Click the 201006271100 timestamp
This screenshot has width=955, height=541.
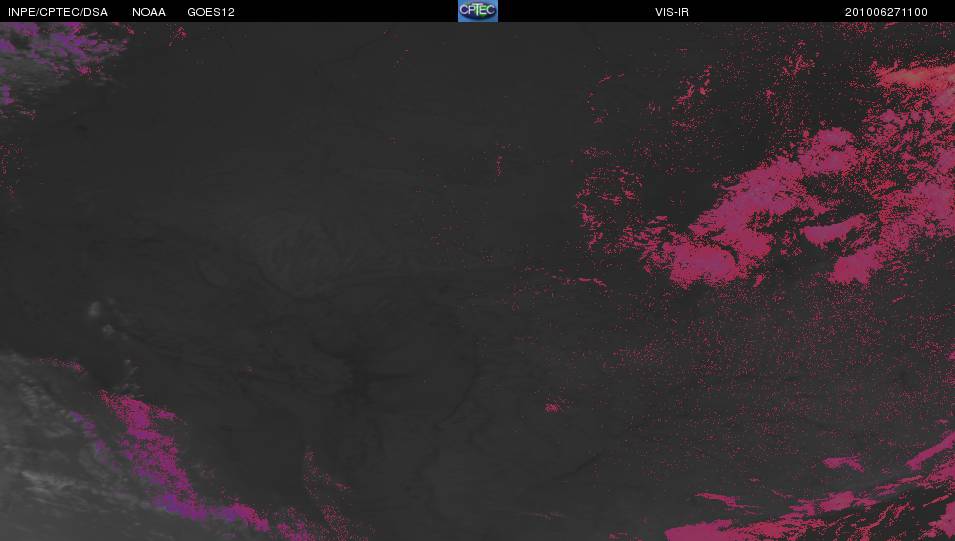click(x=886, y=12)
